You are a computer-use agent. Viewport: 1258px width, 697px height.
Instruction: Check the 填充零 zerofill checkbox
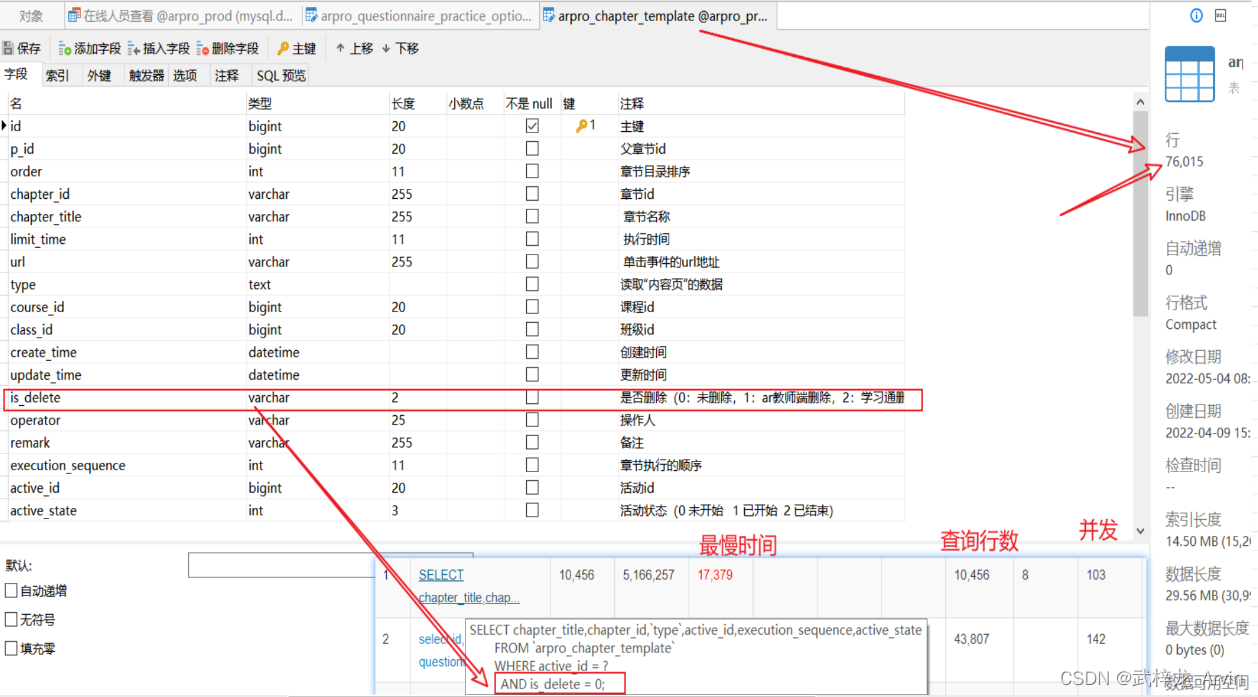11,648
